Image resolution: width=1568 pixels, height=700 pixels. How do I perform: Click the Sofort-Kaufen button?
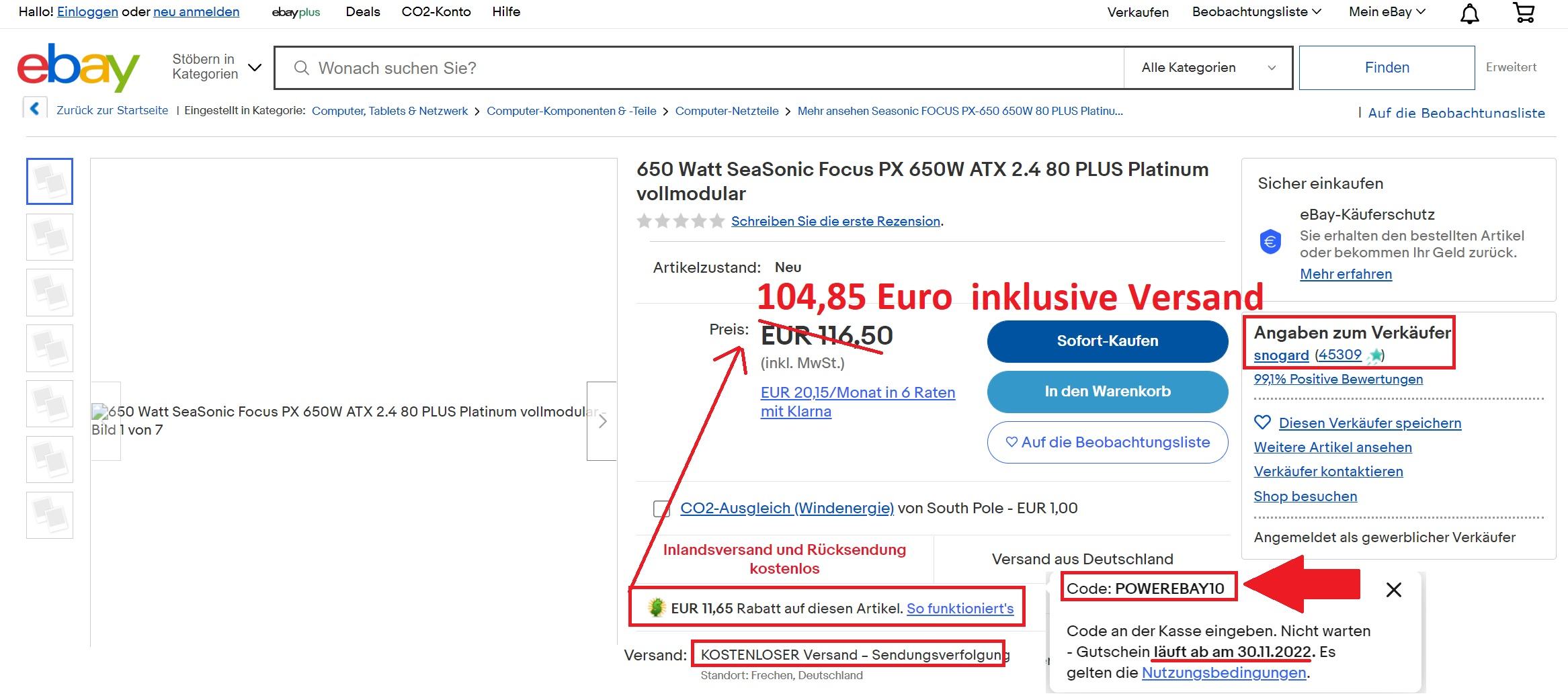[1108, 341]
